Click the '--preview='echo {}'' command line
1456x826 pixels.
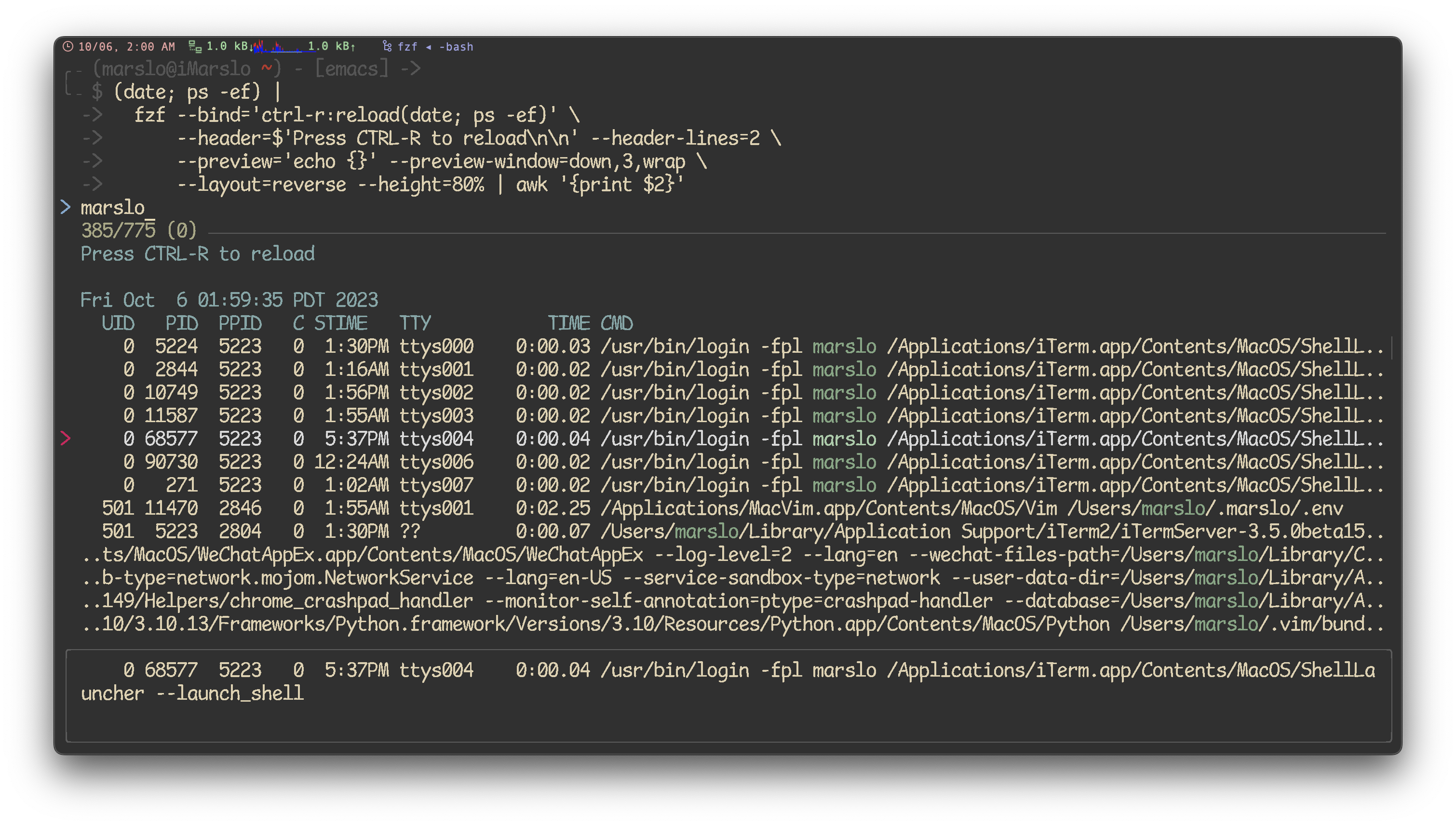pos(442,162)
